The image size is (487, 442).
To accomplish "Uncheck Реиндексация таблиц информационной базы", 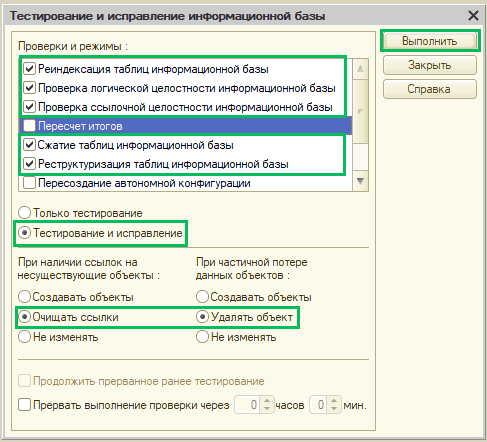I will pyautogui.click(x=29, y=69).
